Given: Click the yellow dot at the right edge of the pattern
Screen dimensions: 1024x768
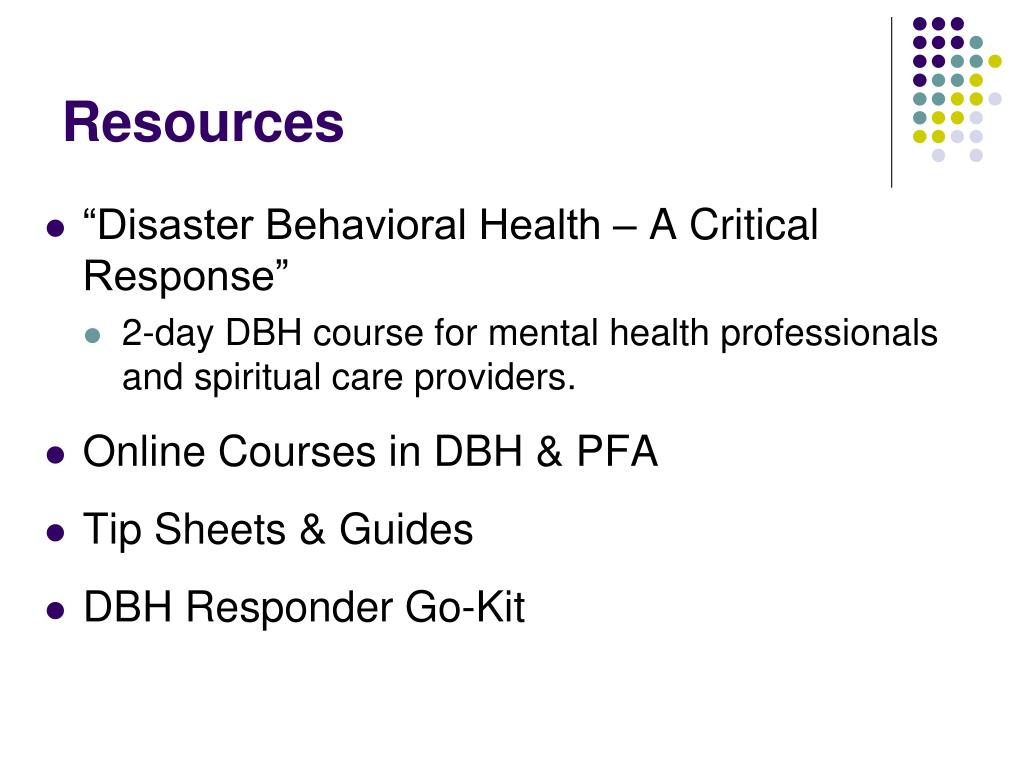Looking at the screenshot, I should pos(995,61).
